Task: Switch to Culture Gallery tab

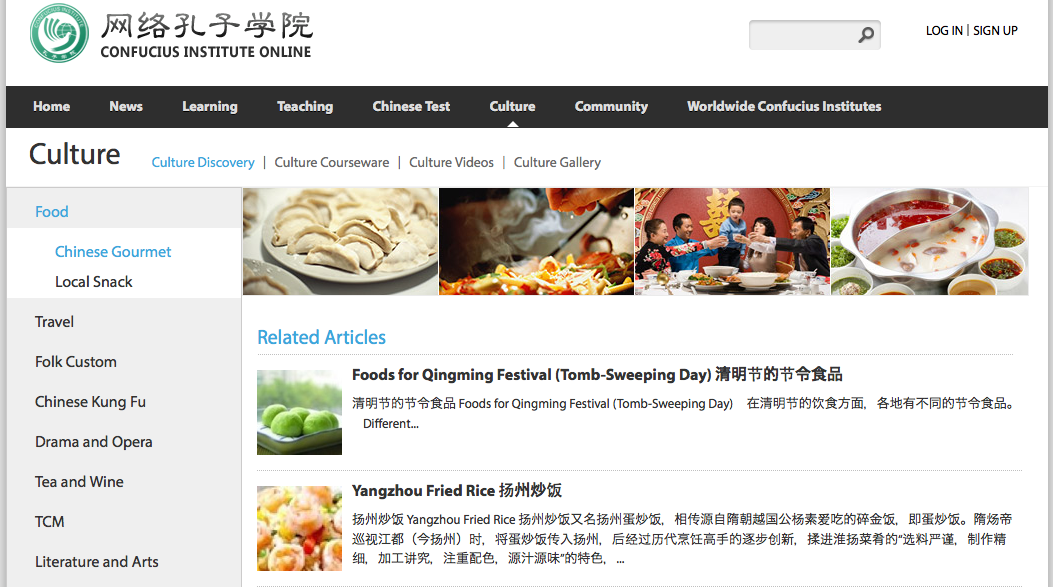Action: (x=557, y=163)
